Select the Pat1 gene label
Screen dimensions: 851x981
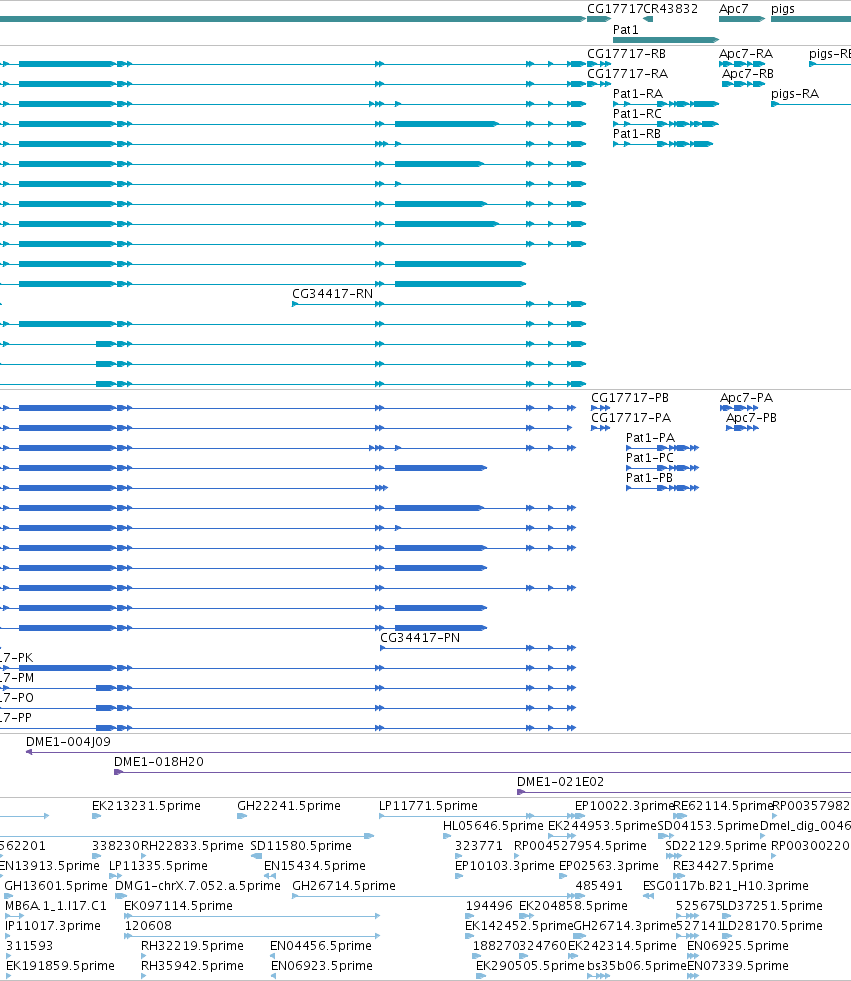click(x=626, y=29)
